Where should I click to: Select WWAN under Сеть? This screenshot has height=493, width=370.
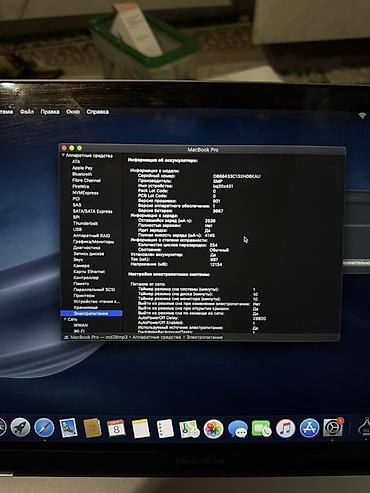[81, 325]
